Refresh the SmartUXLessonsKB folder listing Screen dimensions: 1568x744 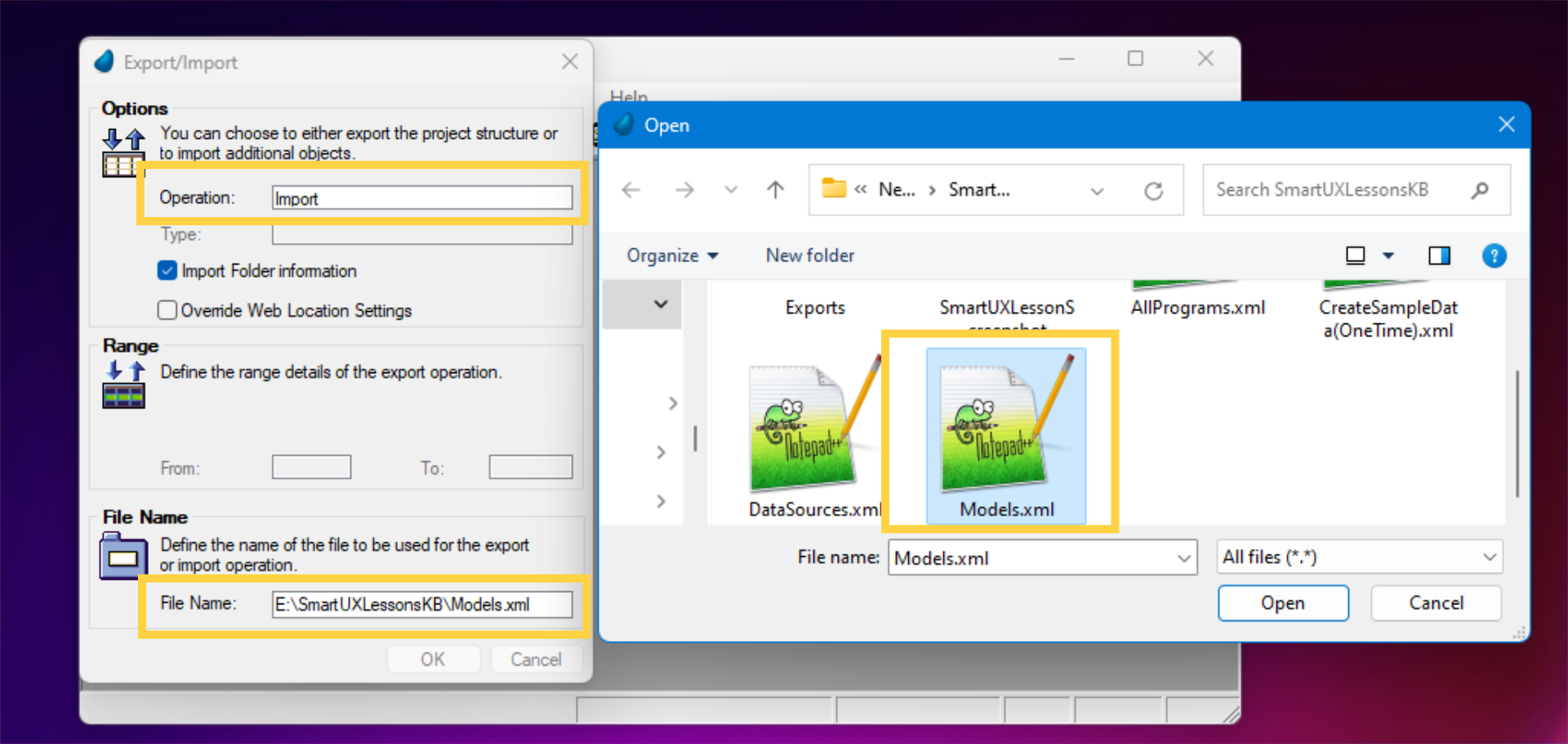1153,191
